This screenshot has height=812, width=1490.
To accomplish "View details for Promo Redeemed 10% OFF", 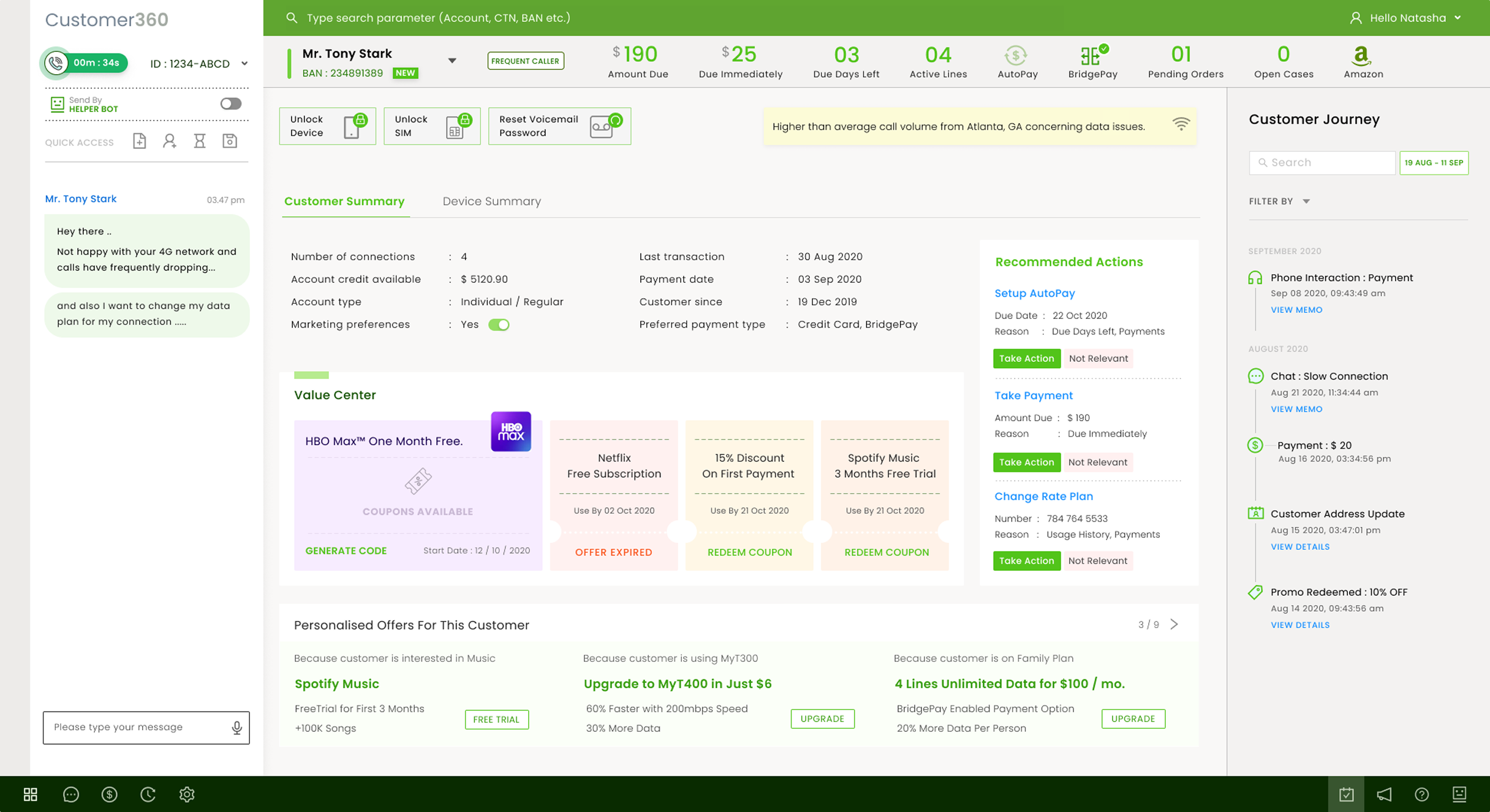I will click(1300, 625).
